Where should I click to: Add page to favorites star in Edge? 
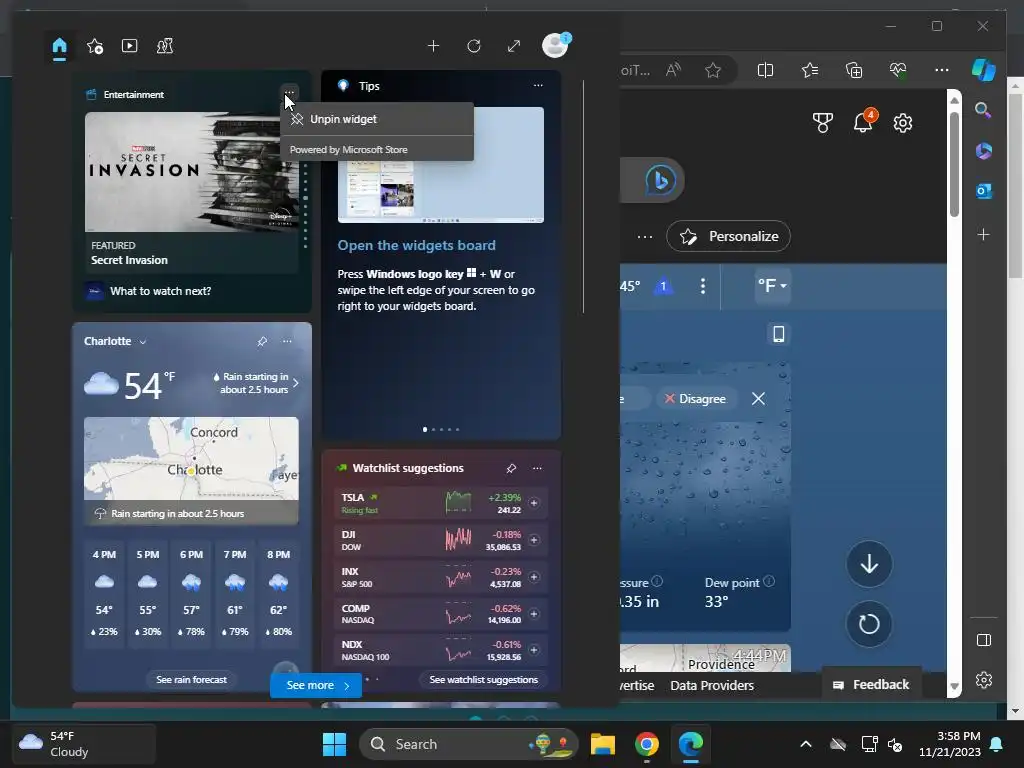coord(713,70)
